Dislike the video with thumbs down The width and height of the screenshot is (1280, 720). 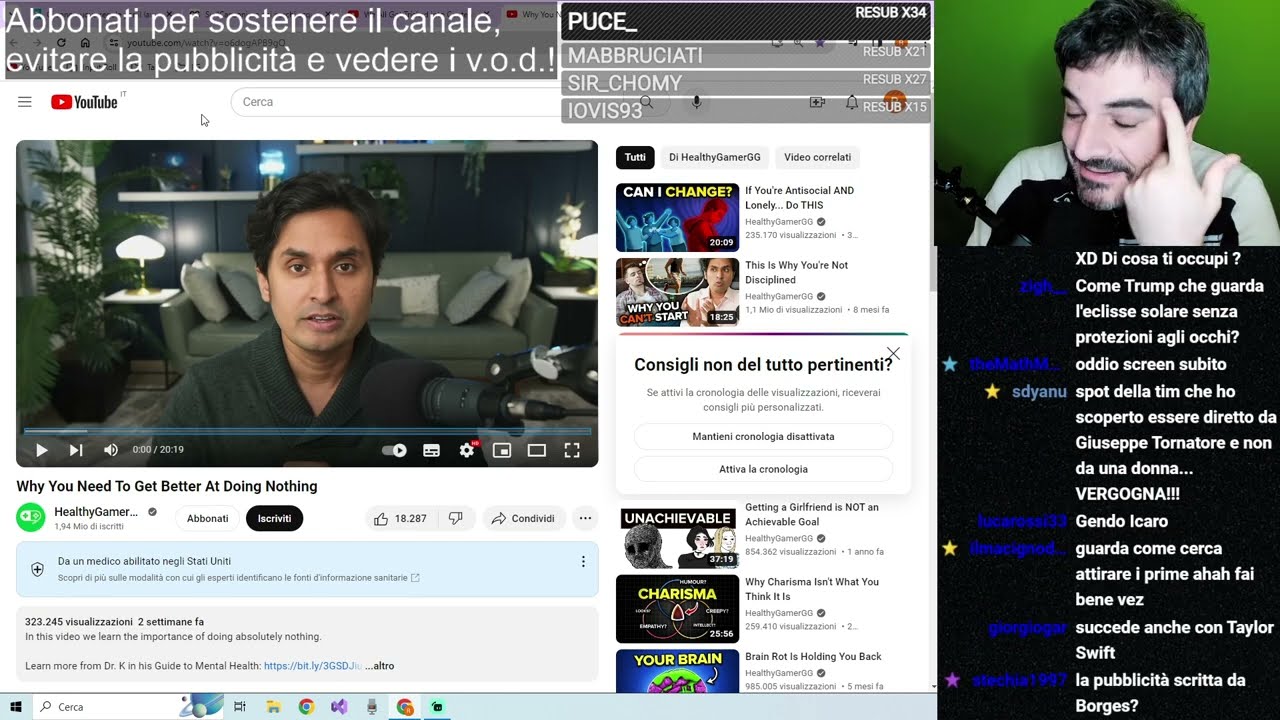coord(455,518)
